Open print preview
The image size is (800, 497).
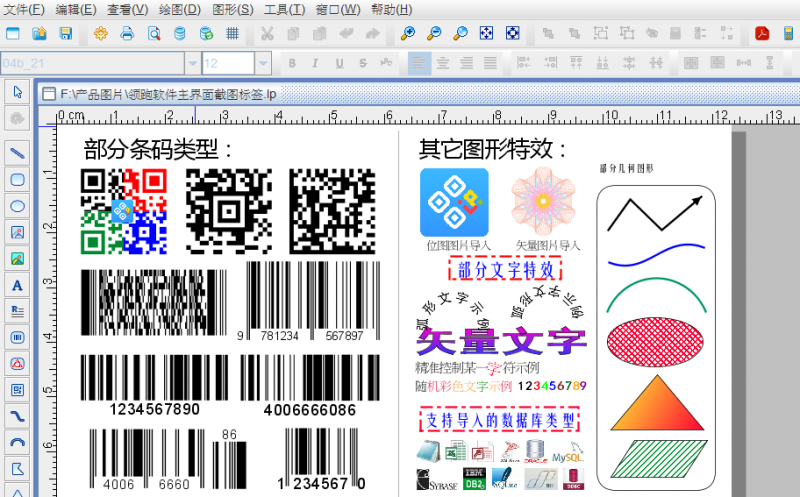[x=154, y=34]
